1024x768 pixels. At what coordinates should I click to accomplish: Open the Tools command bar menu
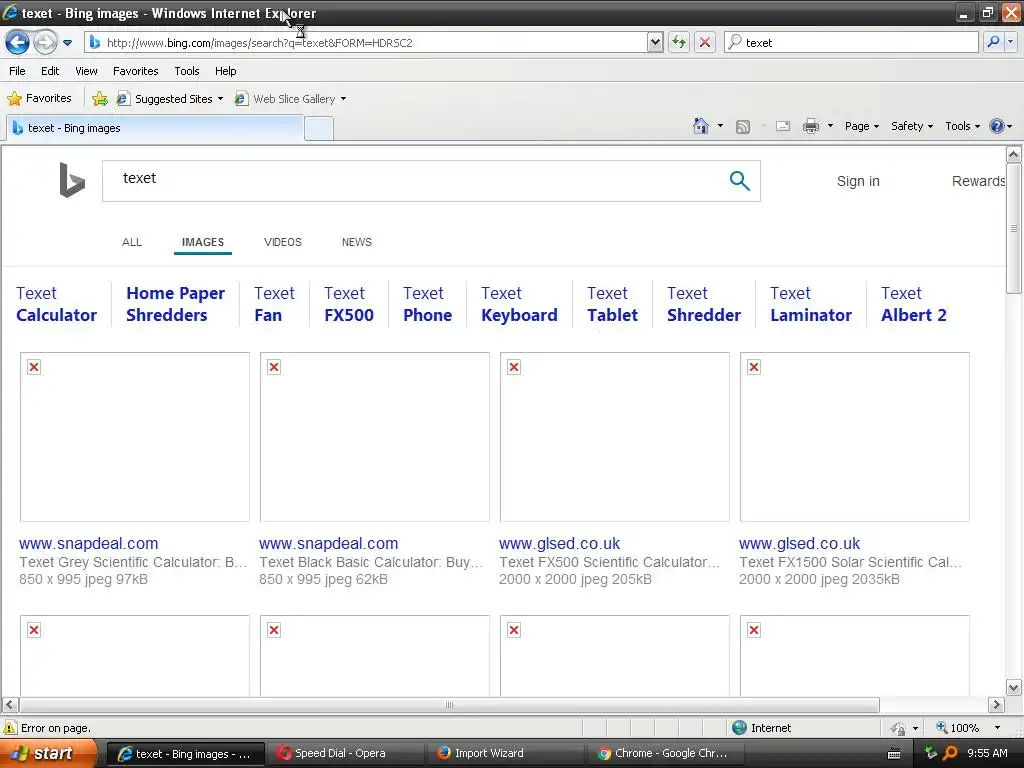pos(962,126)
